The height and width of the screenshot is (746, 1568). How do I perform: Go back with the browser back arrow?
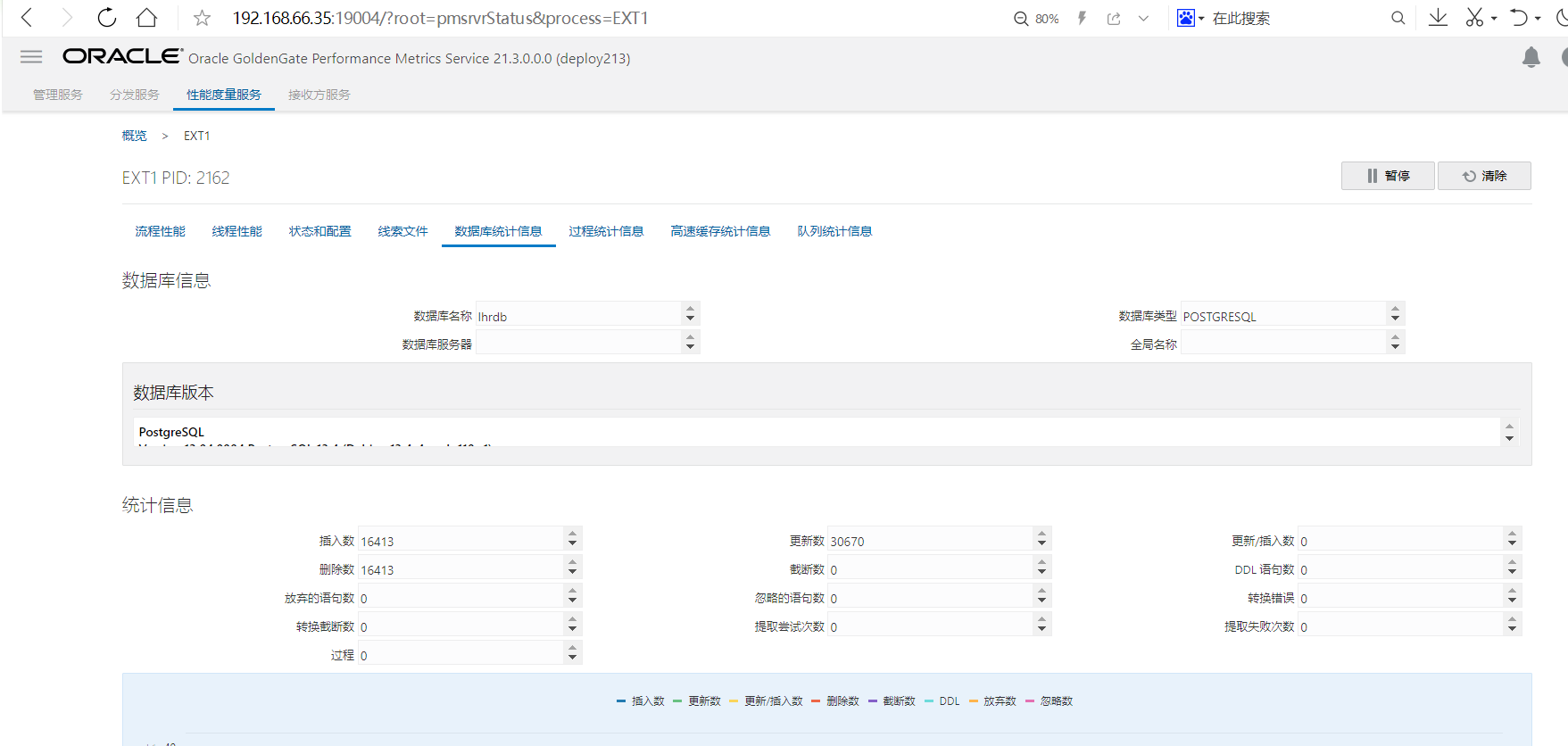tap(27, 18)
